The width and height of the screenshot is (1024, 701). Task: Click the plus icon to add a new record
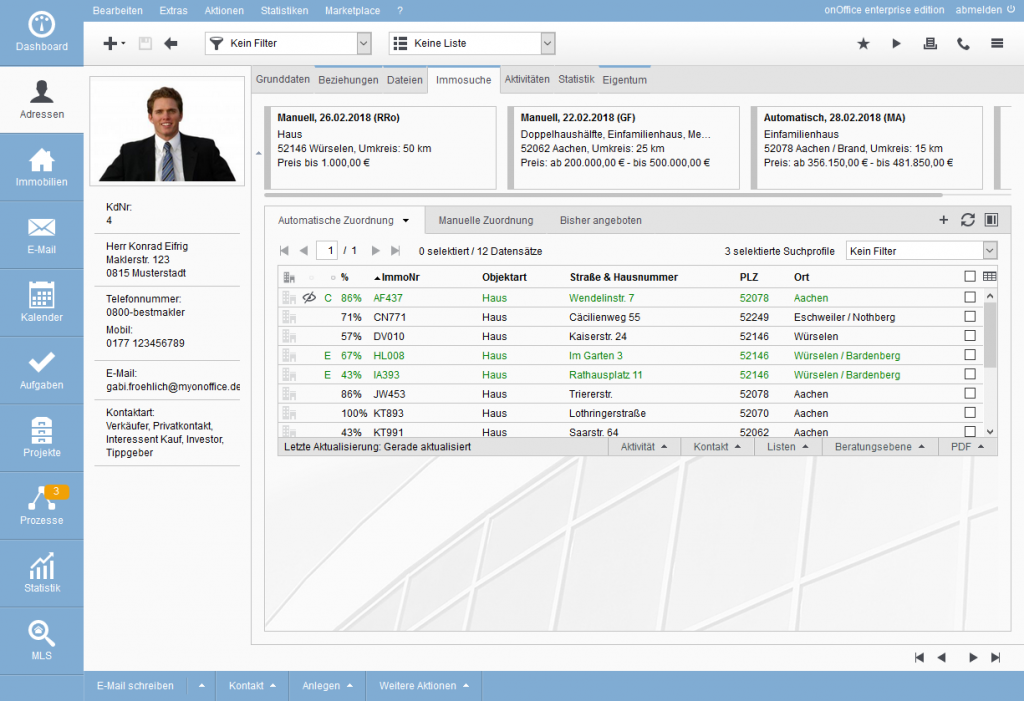(106, 44)
